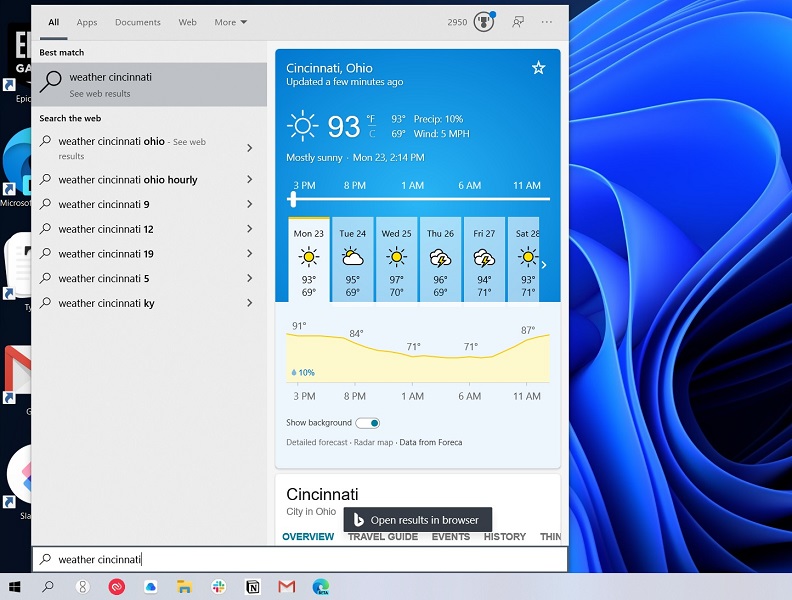Expand 'weather cincinnati 5' suggestion arrow

click(250, 278)
